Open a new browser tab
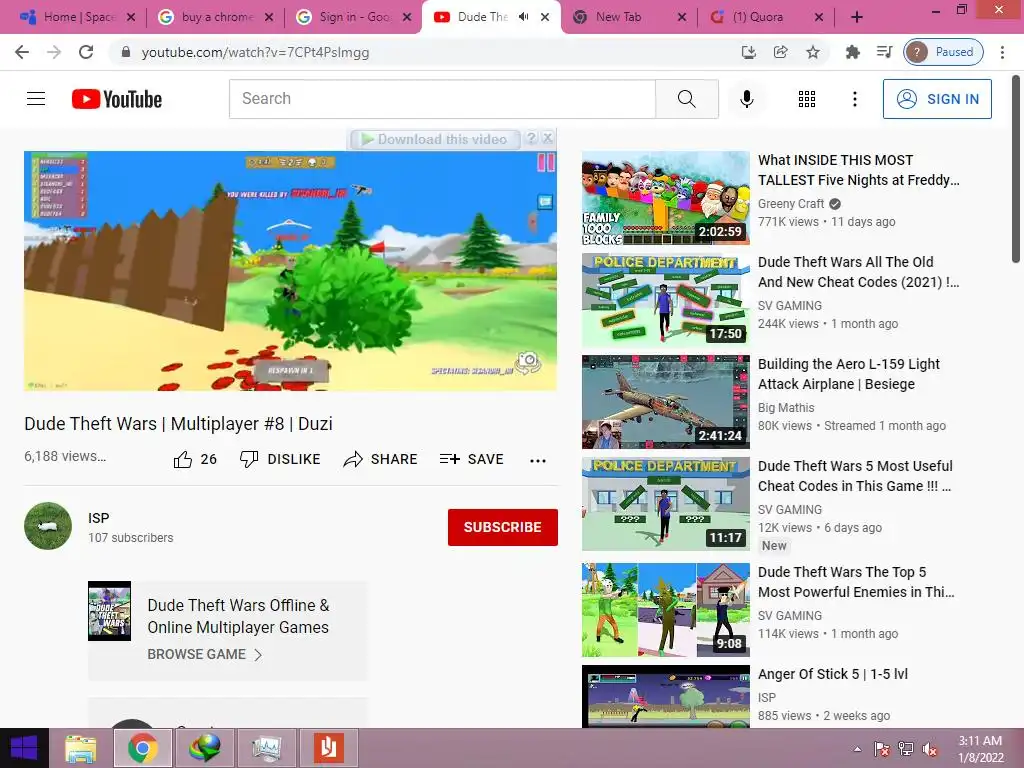 click(857, 17)
